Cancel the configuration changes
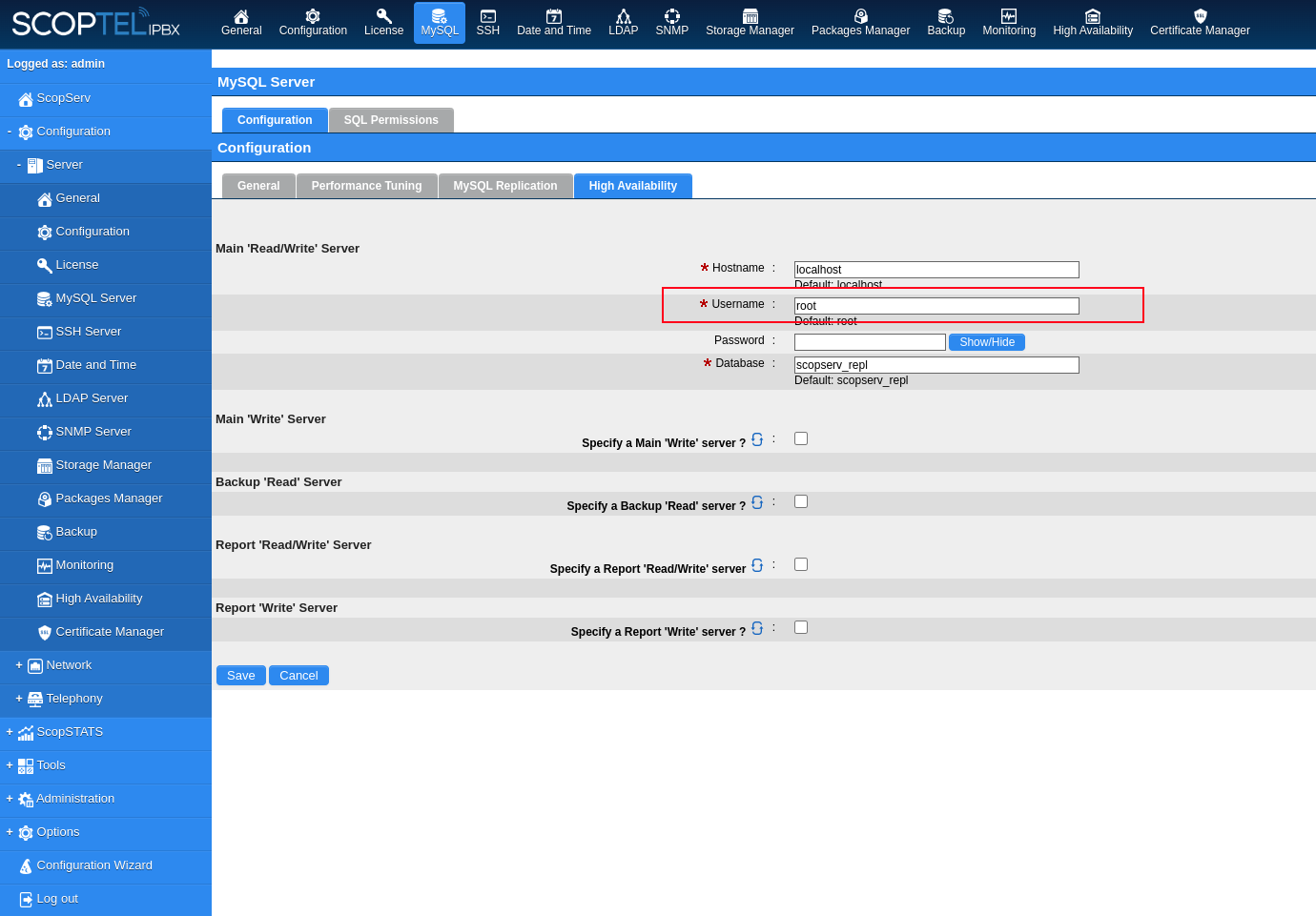1316x916 pixels. tap(298, 676)
